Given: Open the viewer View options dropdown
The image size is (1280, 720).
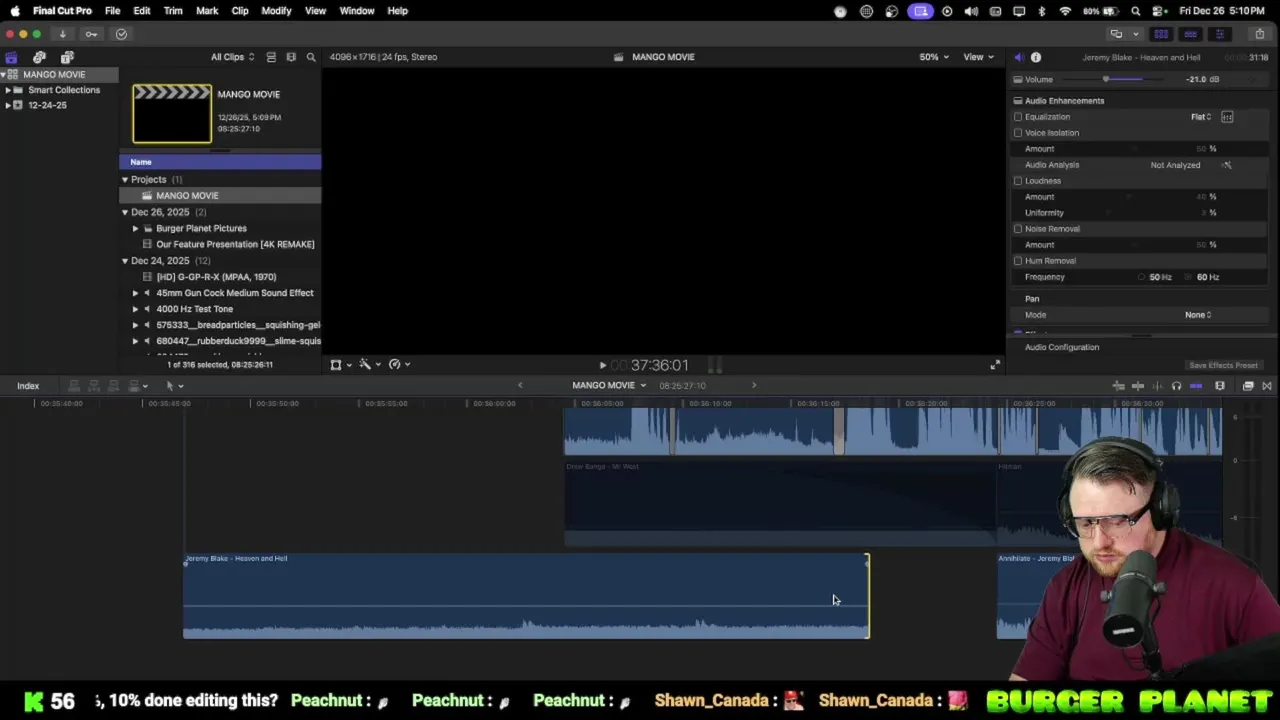Looking at the screenshot, I should point(978,57).
